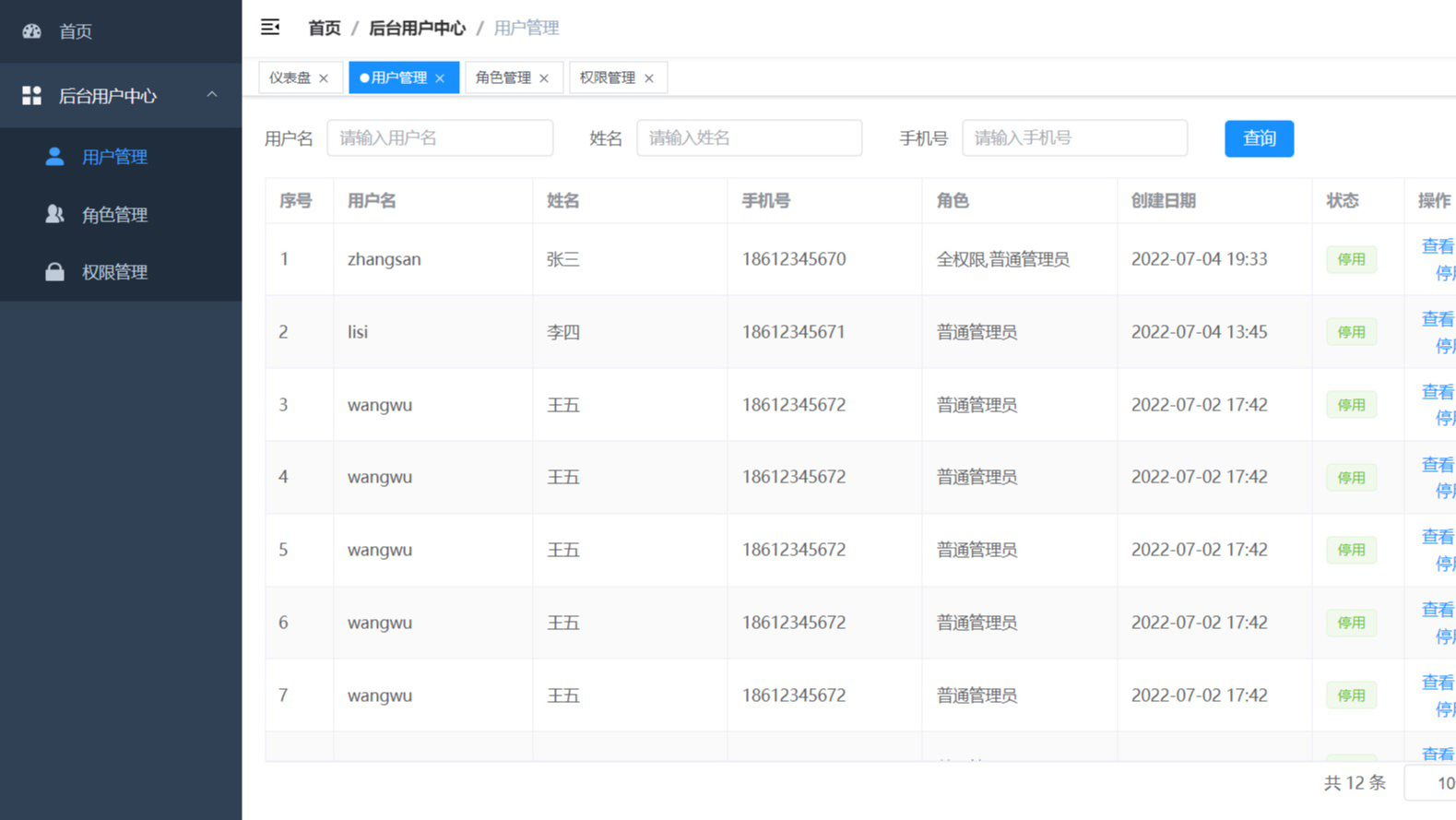Click 查看 link in the lisi row

(1438, 319)
